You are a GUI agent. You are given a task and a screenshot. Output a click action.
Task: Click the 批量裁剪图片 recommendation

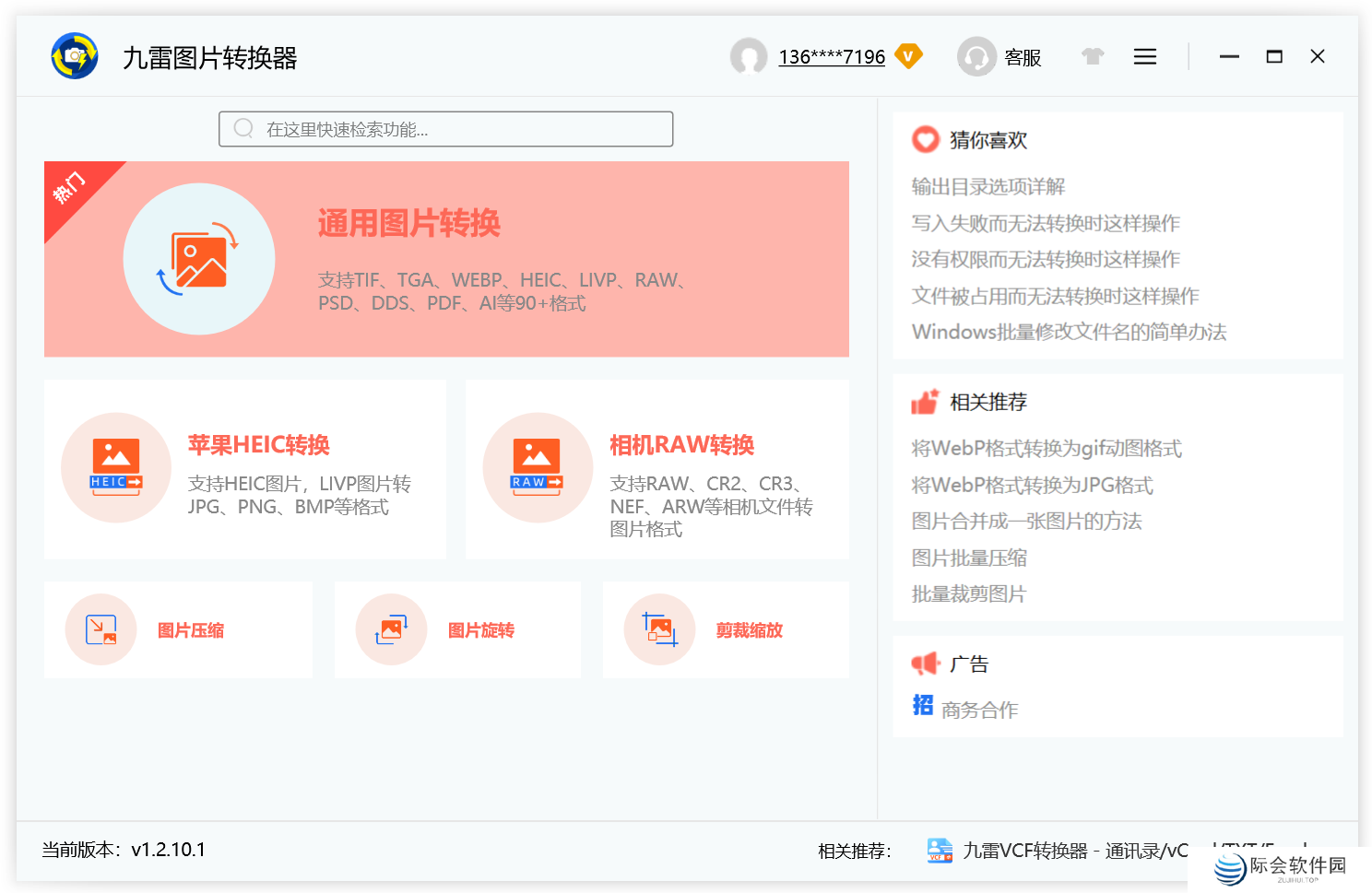pos(968,593)
